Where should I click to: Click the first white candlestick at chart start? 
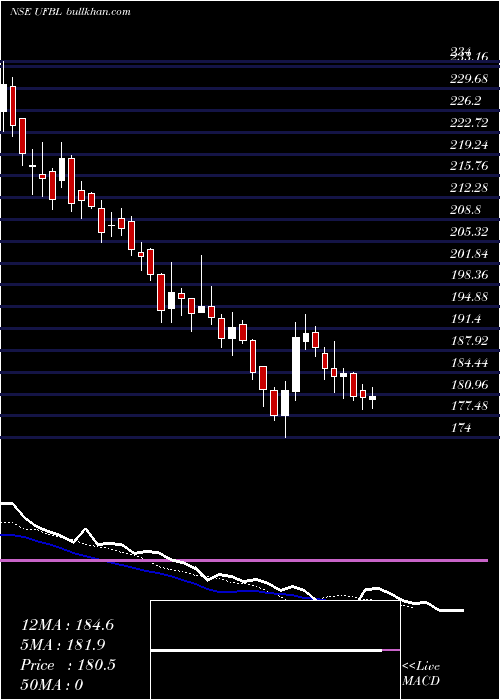click(4, 97)
